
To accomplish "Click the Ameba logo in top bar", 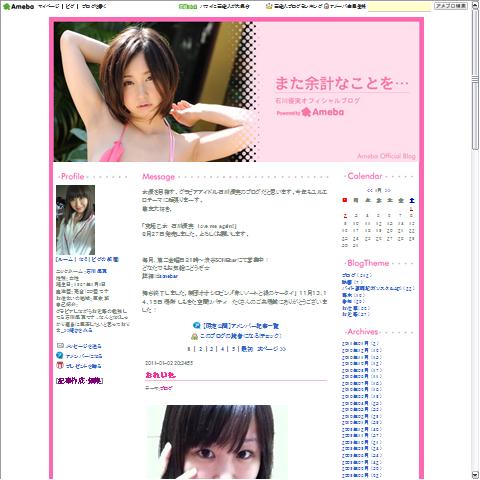I will [x=19, y=6].
